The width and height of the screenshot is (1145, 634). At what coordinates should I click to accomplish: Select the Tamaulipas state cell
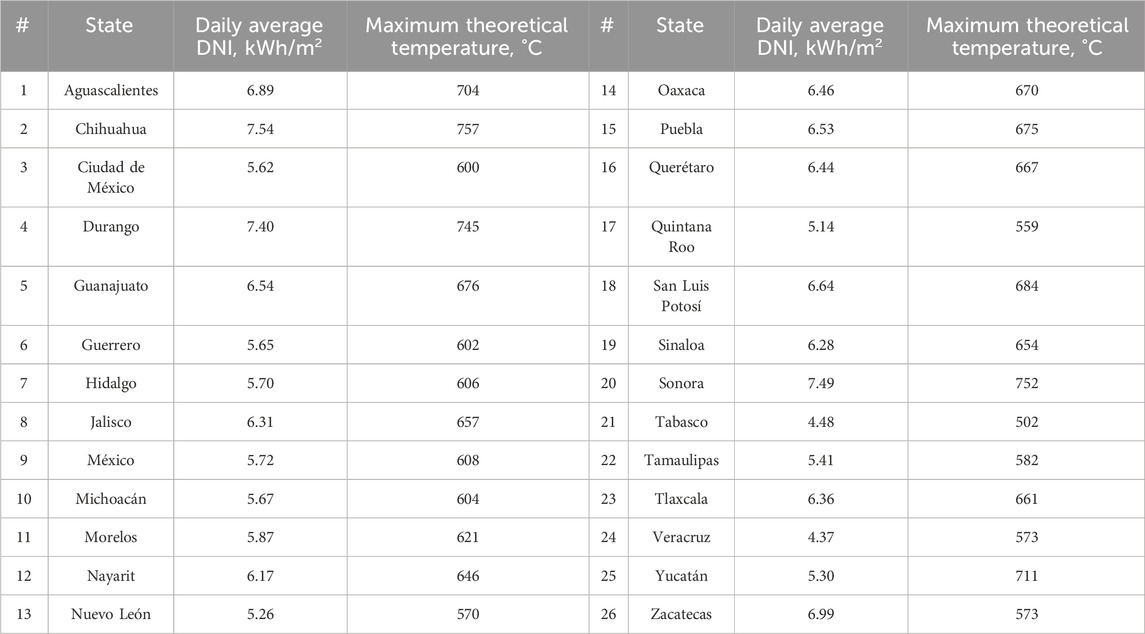[x=681, y=460]
